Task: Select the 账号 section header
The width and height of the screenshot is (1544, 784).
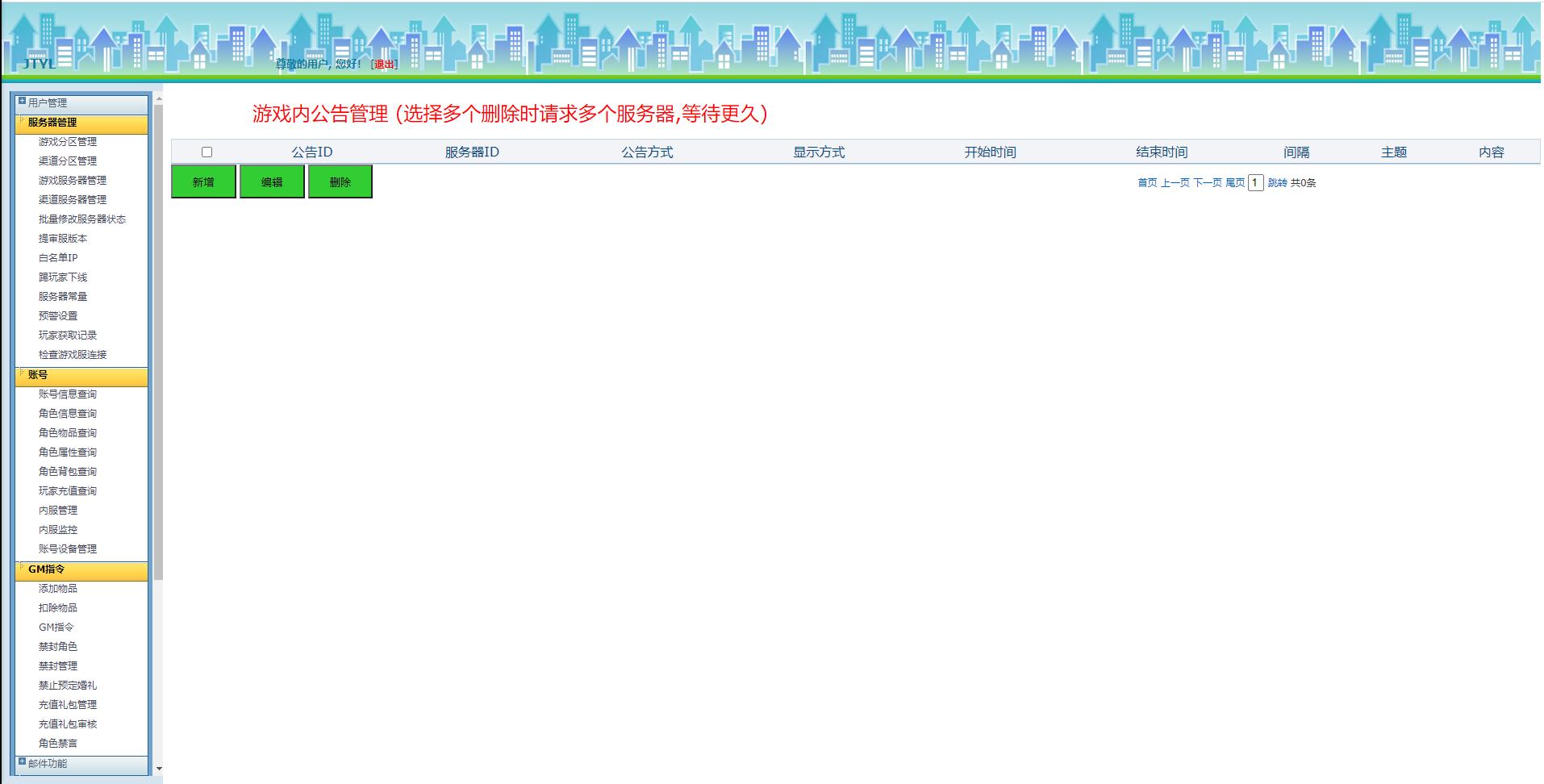Action: pyautogui.click(x=37, y=375)
